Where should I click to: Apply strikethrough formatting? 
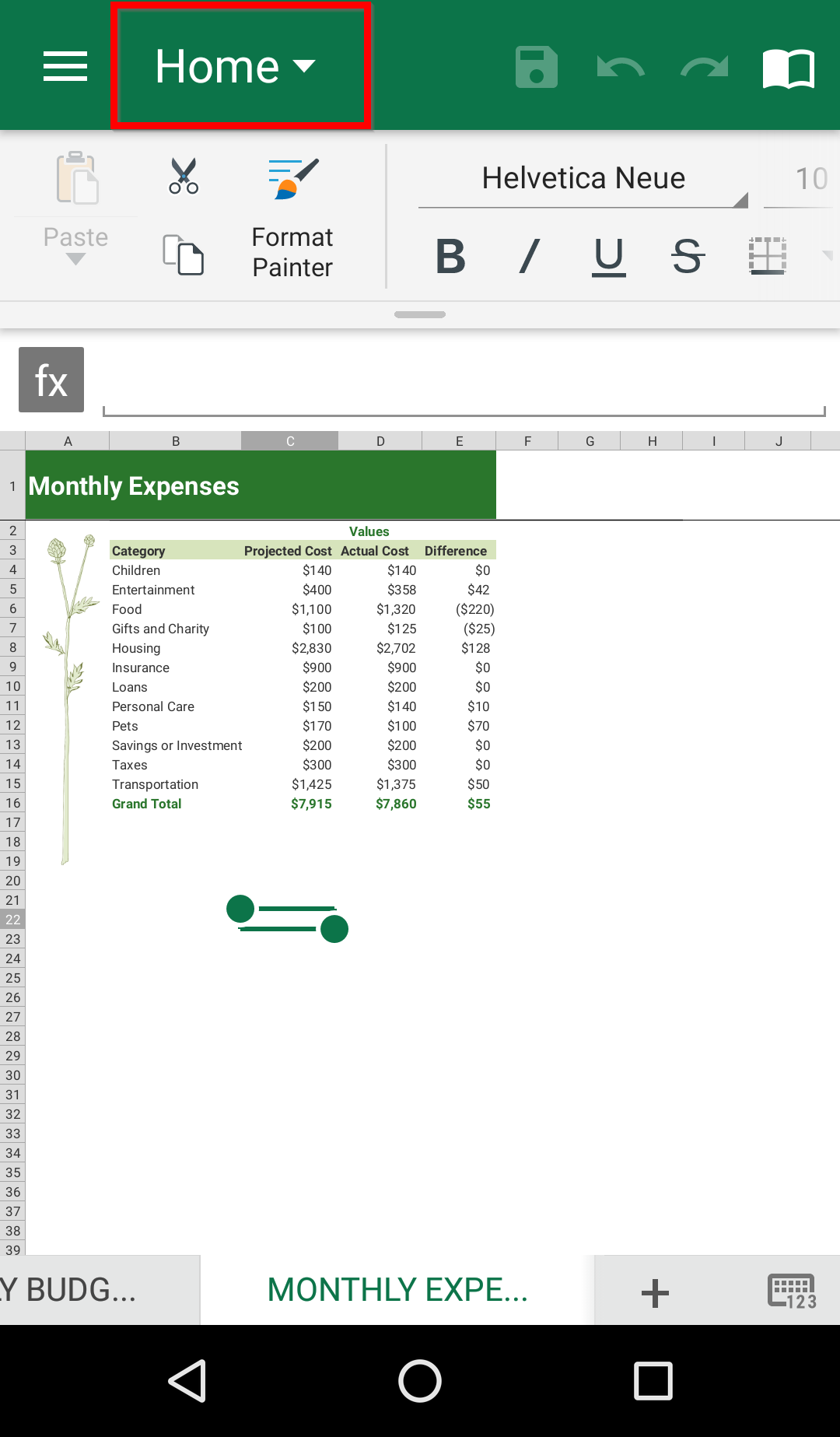[x=688, y=256]
